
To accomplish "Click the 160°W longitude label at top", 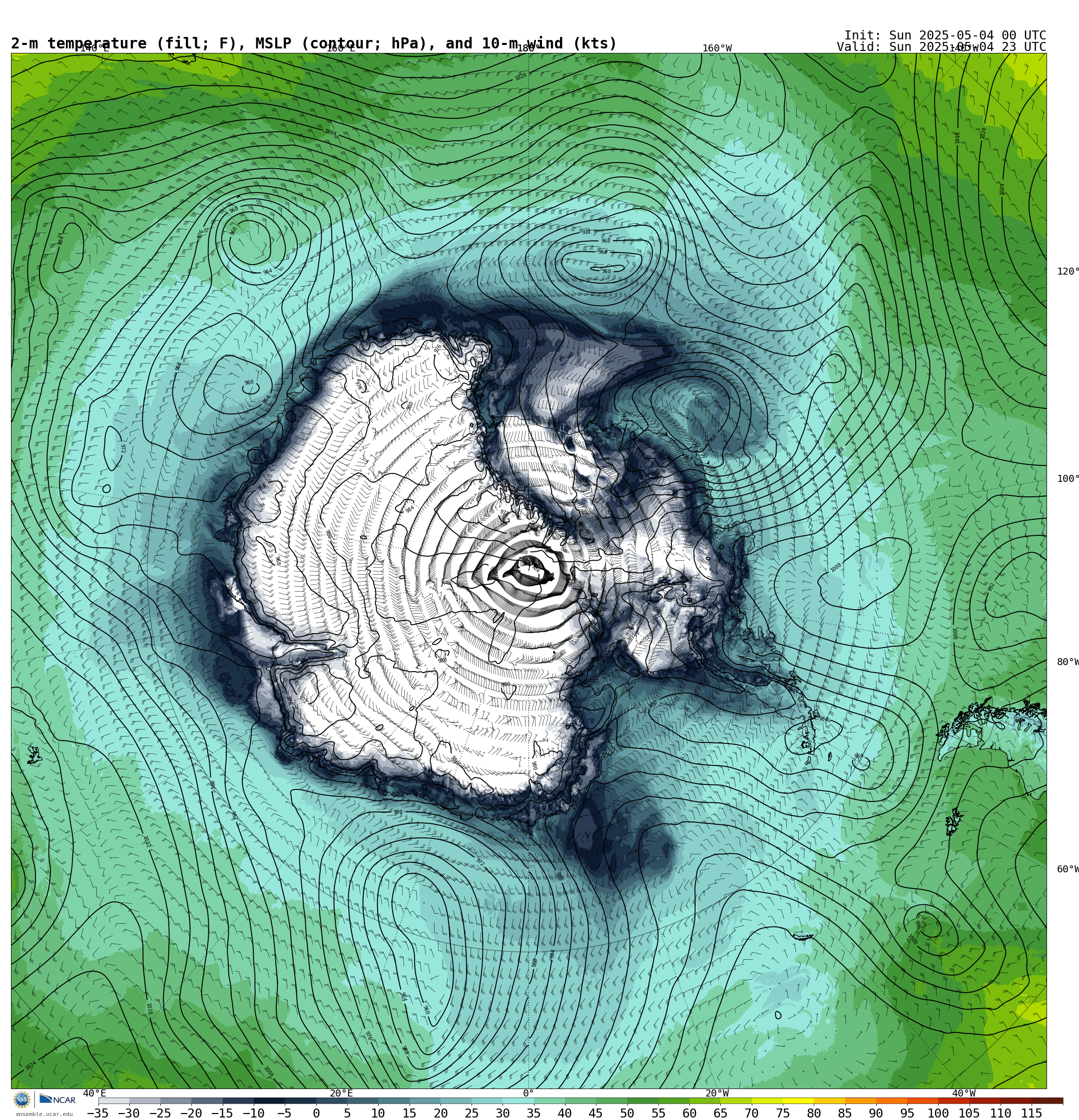I will coord(717,48).
